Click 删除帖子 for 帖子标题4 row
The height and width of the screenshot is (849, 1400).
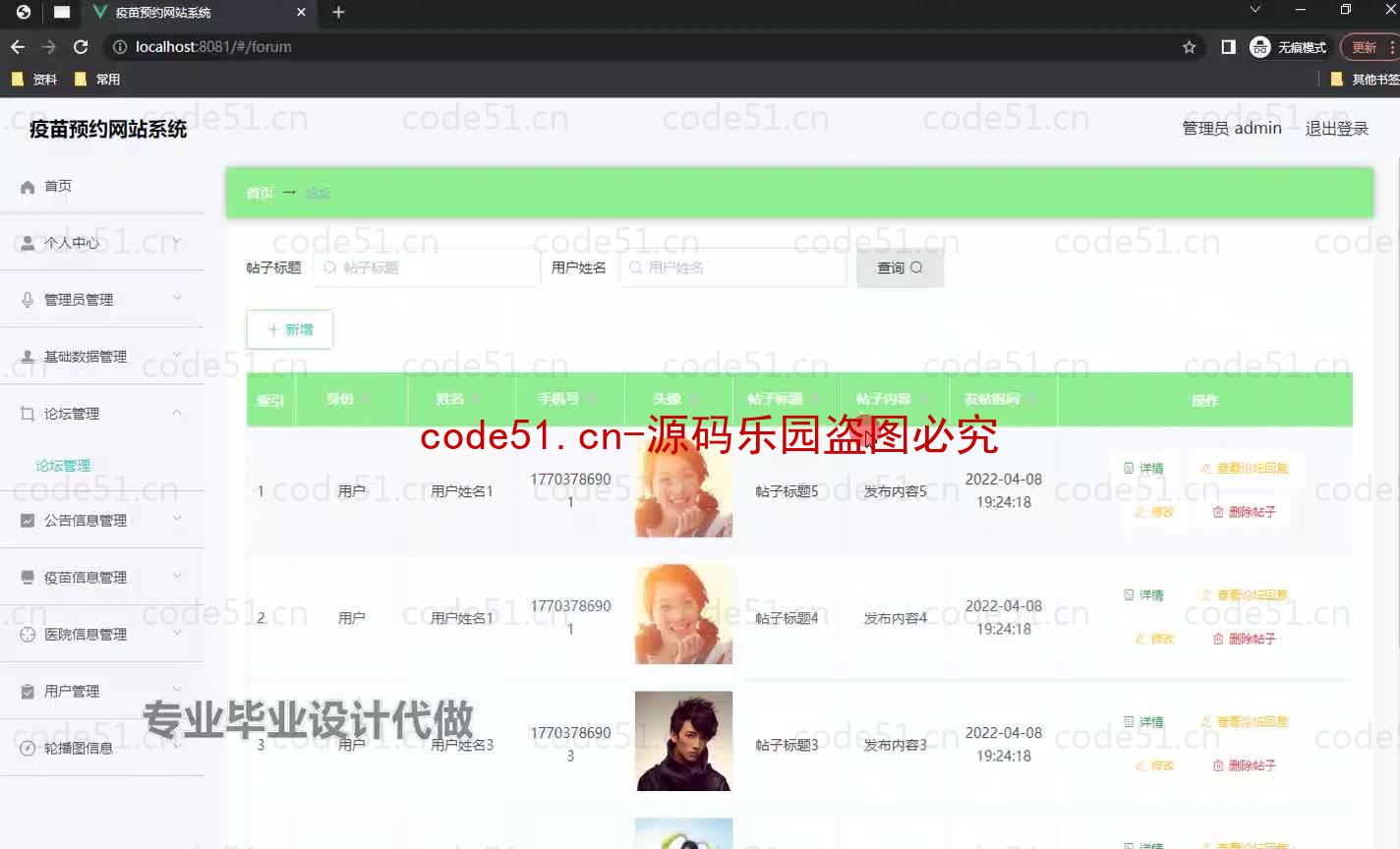(1244, 639)
